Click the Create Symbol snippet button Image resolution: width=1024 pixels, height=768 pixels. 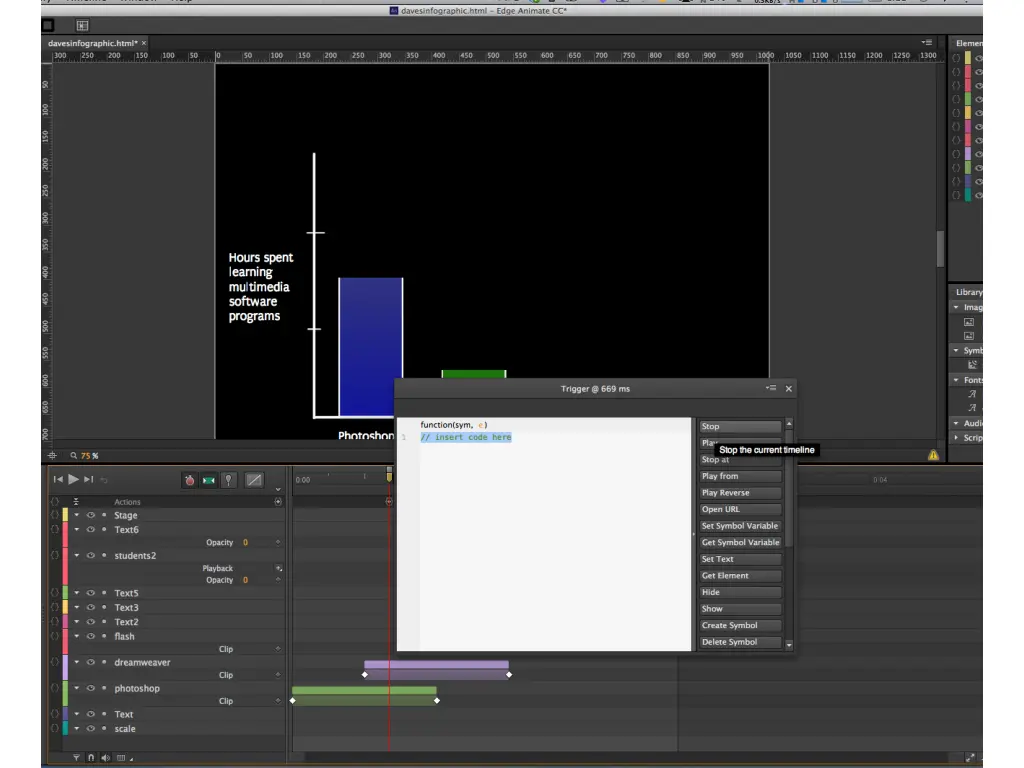[740, 626]
